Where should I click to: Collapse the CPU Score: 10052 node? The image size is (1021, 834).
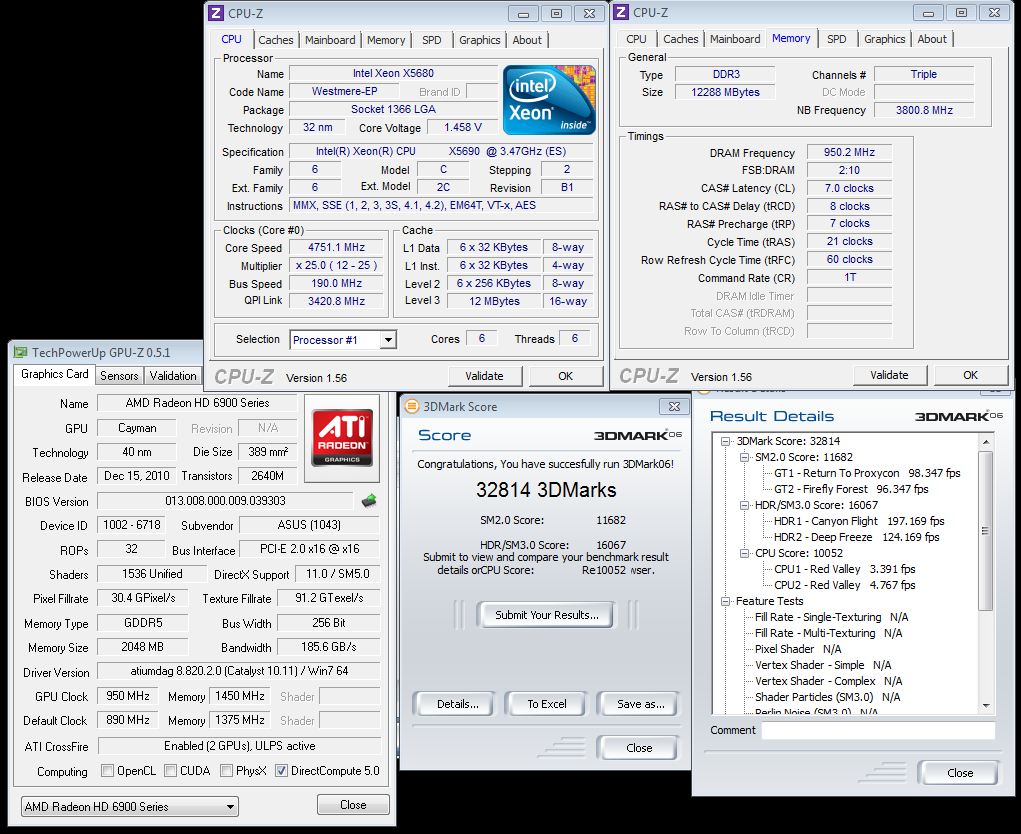click(x=744, y=553)
